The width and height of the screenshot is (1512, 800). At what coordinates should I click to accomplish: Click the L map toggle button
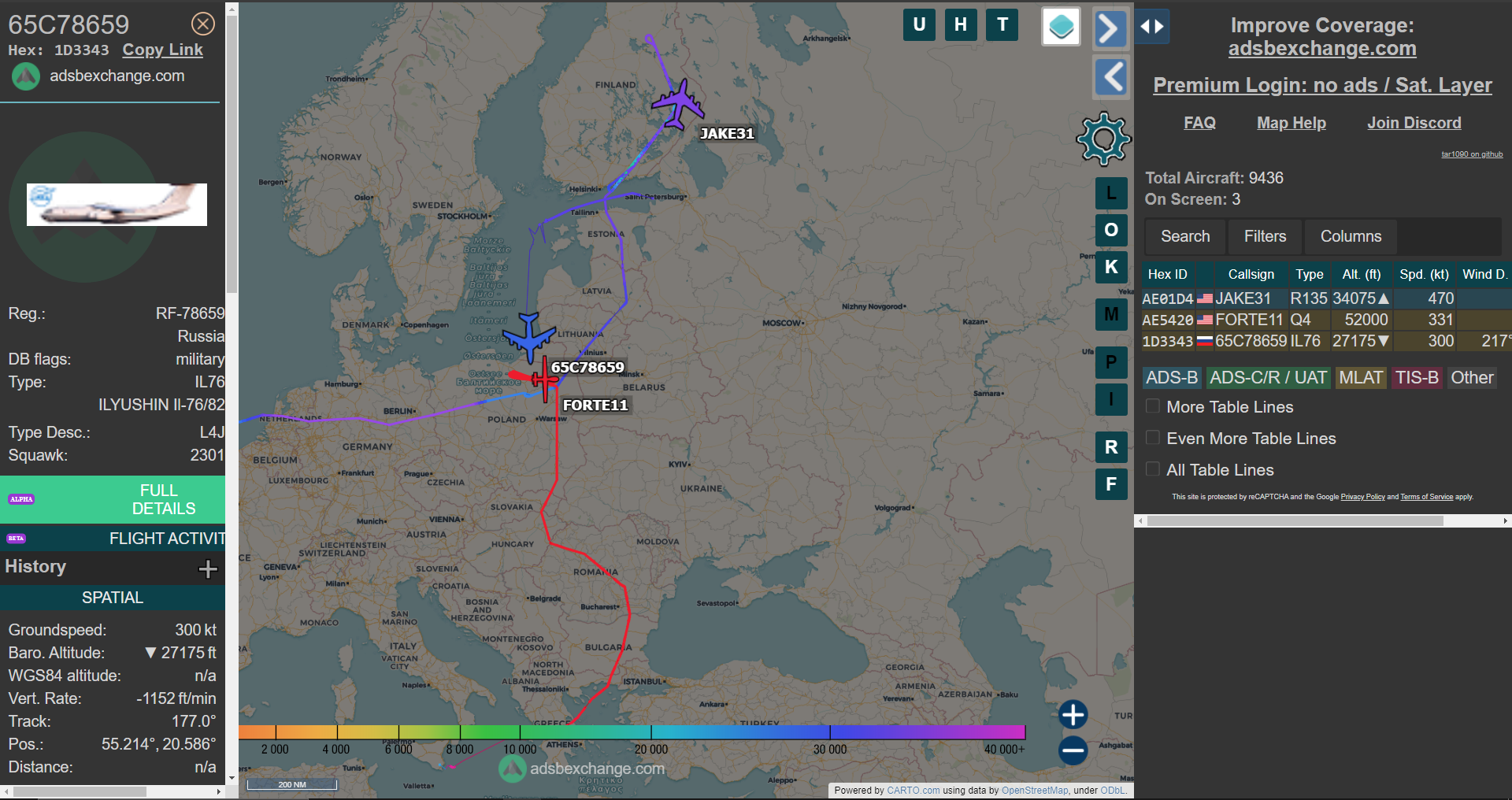tap(1111, 193)
